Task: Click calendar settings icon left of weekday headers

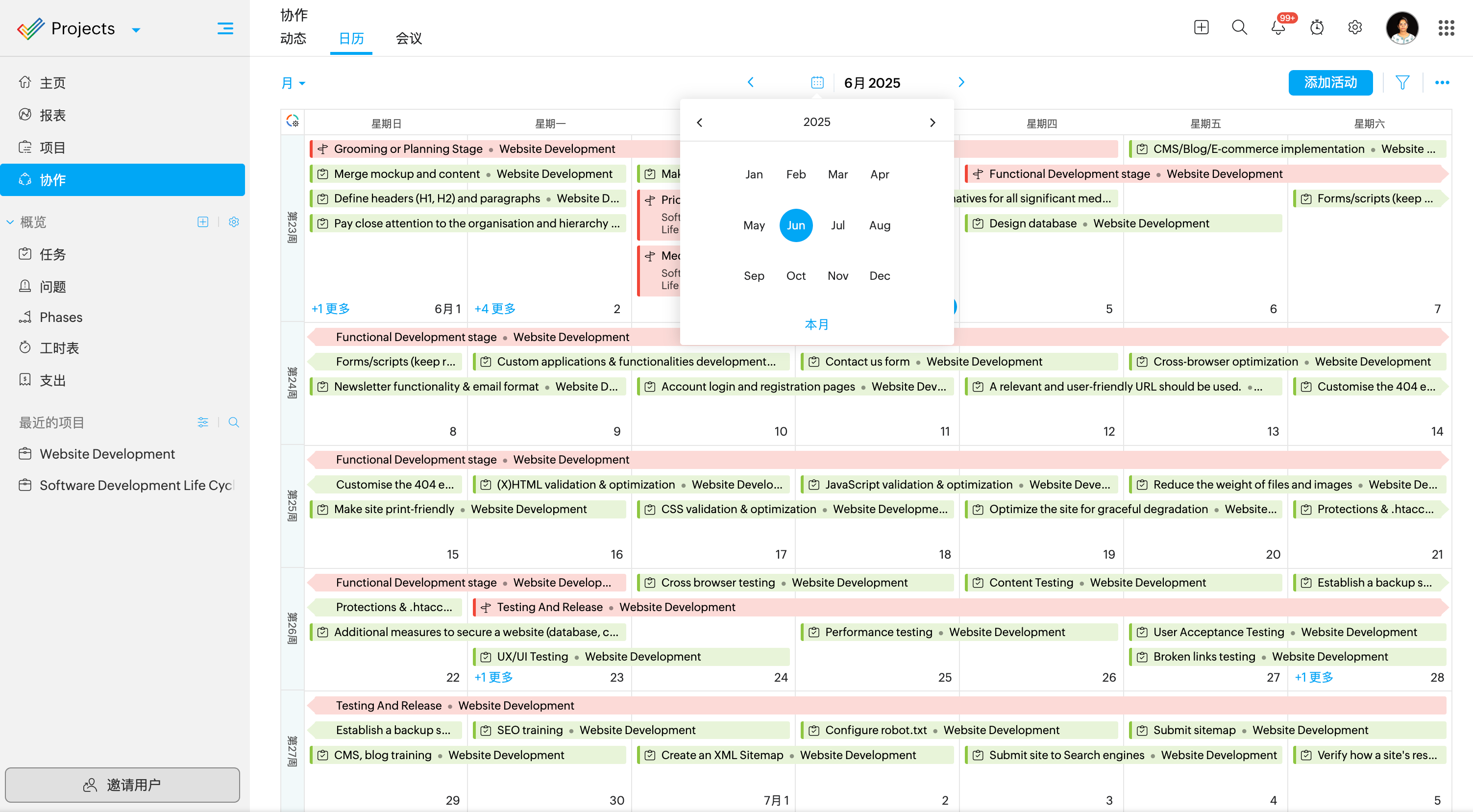Action: click(292, 121)
